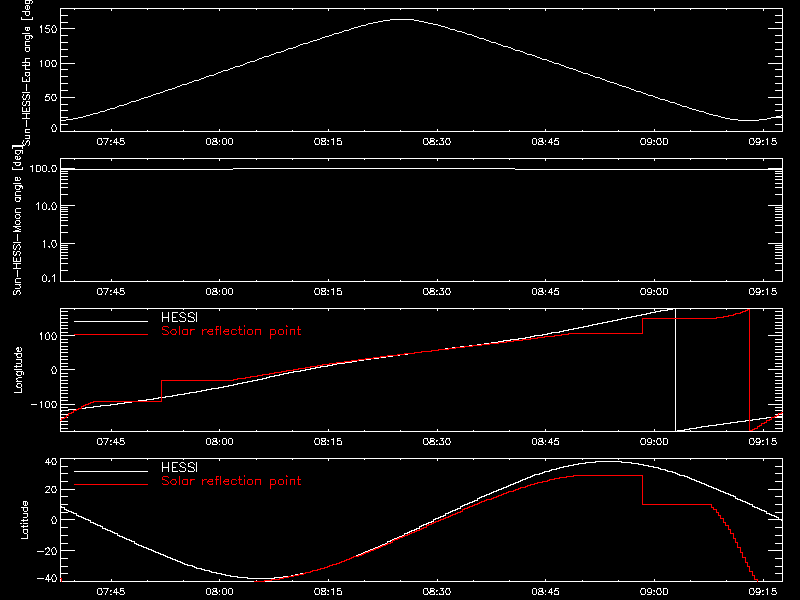
Task: Click 'Solar reflection point' legend in latitude plot
Action: 231,481
